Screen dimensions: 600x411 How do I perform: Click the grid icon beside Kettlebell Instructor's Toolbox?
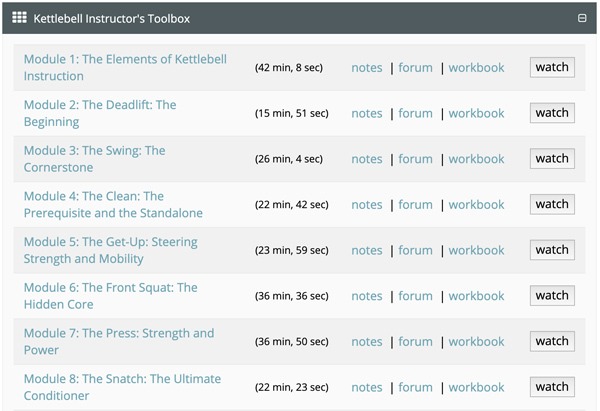pyautogui.click(x=19, y=18)
